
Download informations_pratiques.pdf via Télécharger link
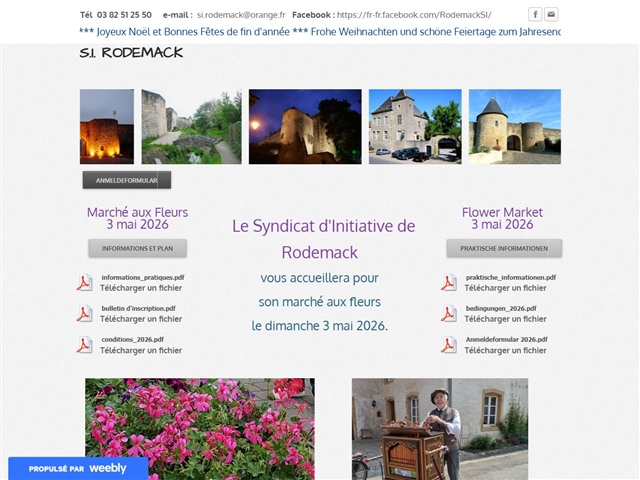(x=141, y=288)
